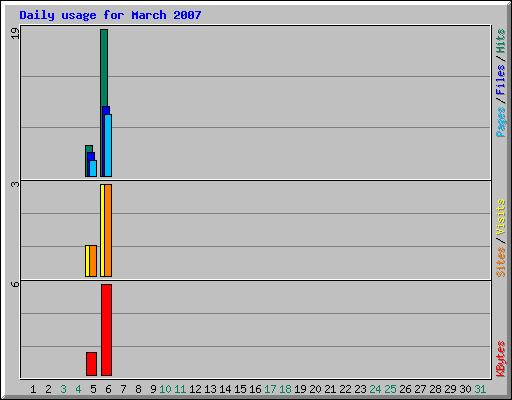Click the orange Sites bar for day 6
Viewport: 512px width, 400px height.
coord(108,230)
